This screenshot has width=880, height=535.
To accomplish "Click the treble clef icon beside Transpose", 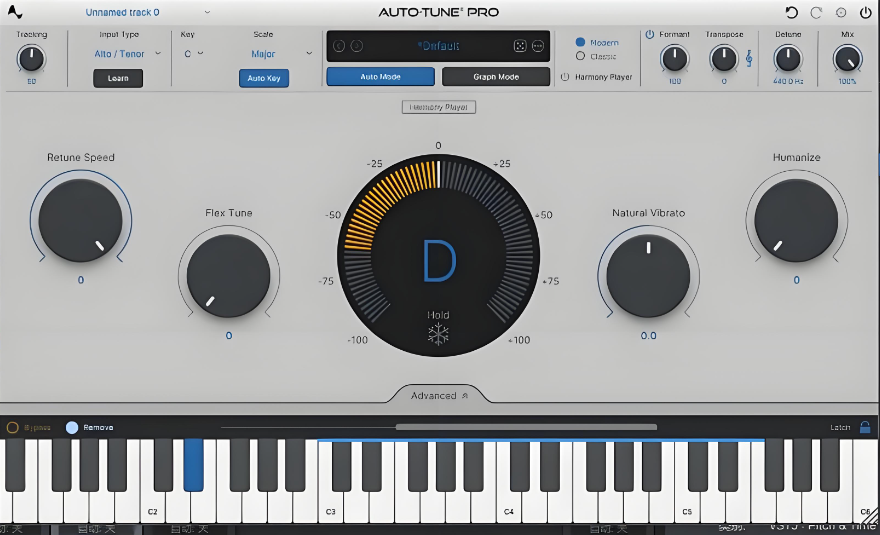I will (x=749, y=58).
